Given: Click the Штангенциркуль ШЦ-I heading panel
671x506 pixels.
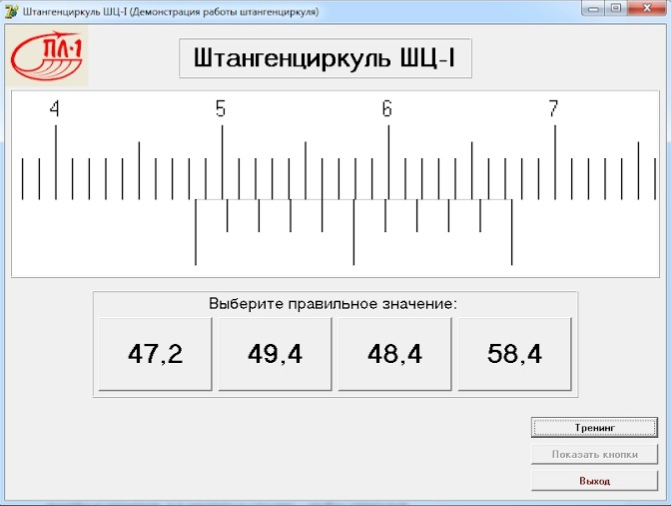Looking at the screenshot, I should point(325,58).
